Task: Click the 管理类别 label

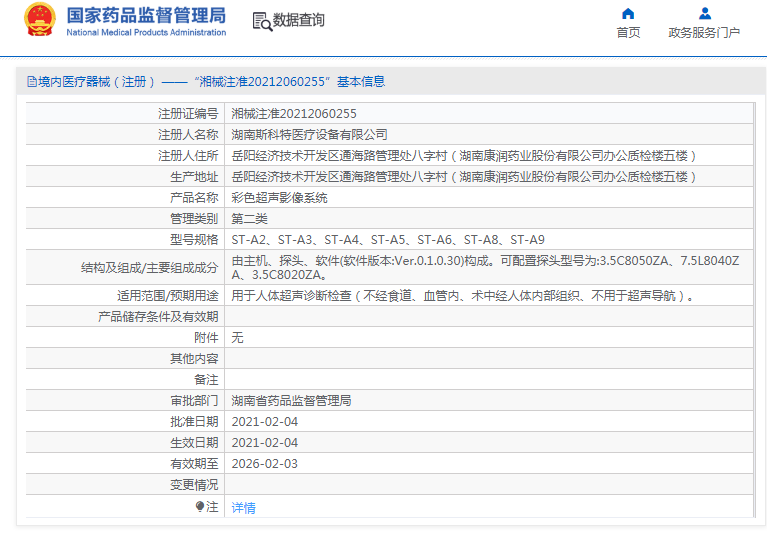Action: click(194, 219)
